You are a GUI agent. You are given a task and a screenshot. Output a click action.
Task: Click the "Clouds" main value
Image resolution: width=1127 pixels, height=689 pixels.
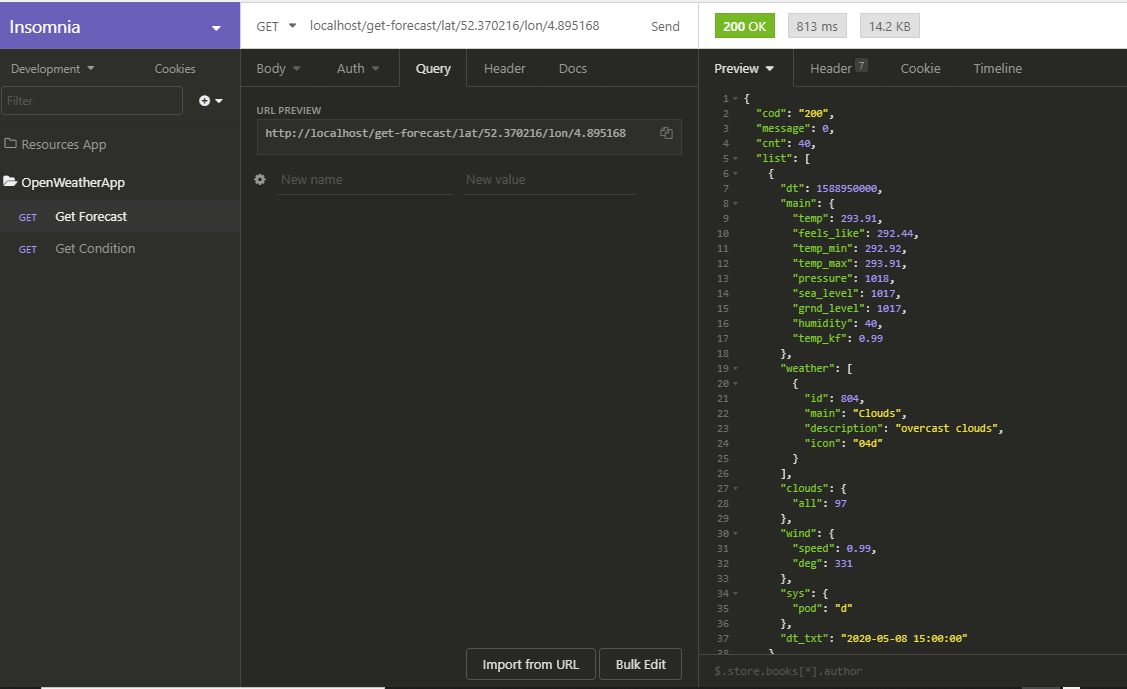coord(877,413)
